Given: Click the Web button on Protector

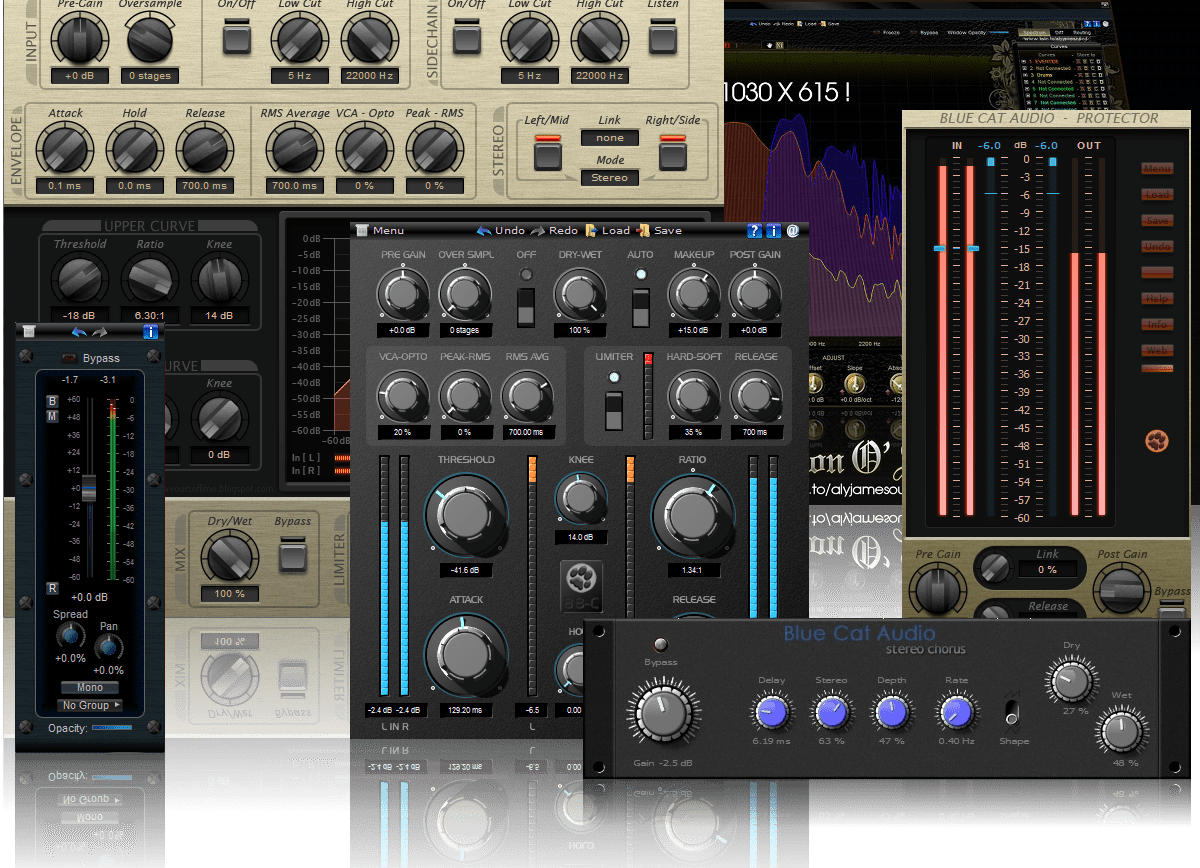Looking at the screenshot, I should 1157,350.
